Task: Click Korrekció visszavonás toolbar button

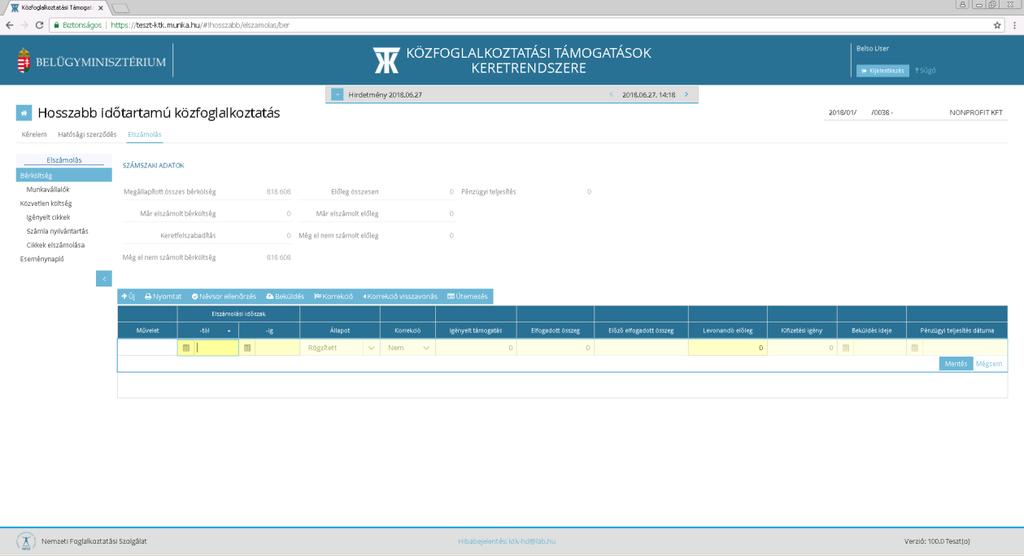Action: 400,297
